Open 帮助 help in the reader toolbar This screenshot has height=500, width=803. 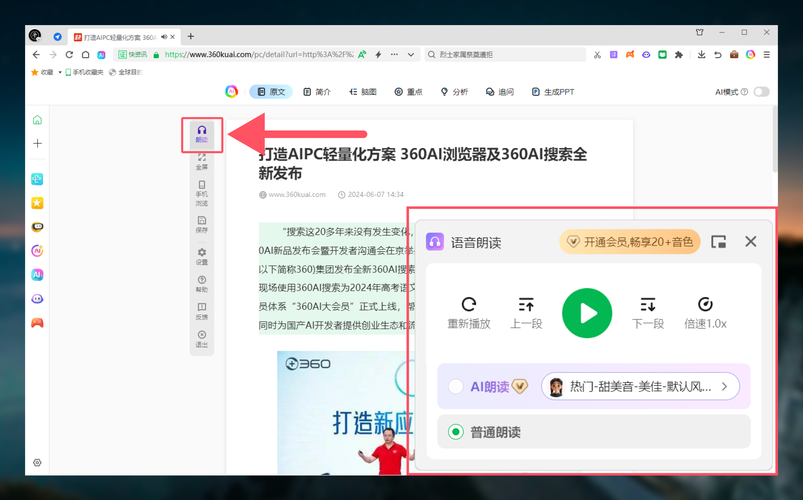202,284
